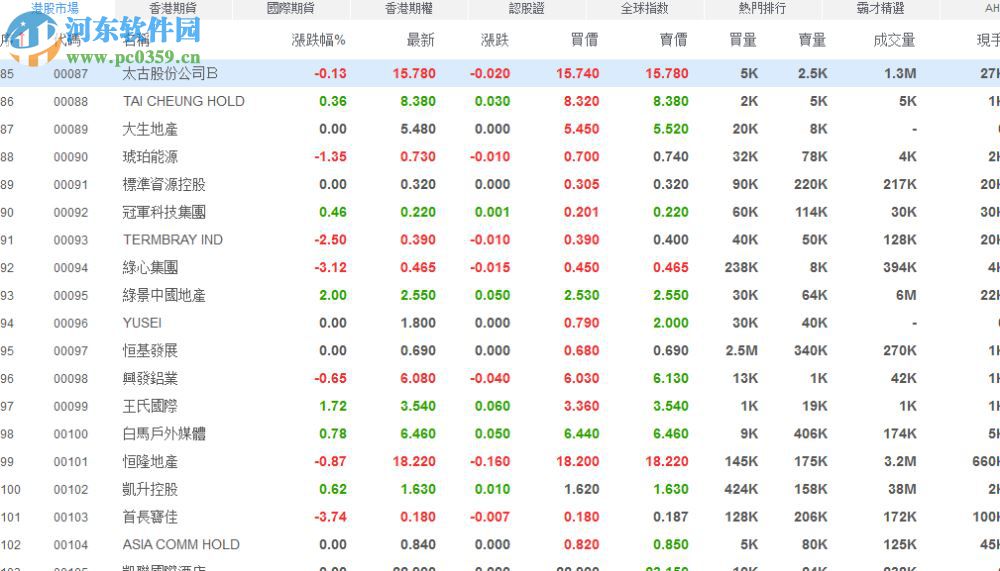Select stock row 綠景中國地產
The width and height of the screenshot is (1000, 571).
click(x=500, y=295)
